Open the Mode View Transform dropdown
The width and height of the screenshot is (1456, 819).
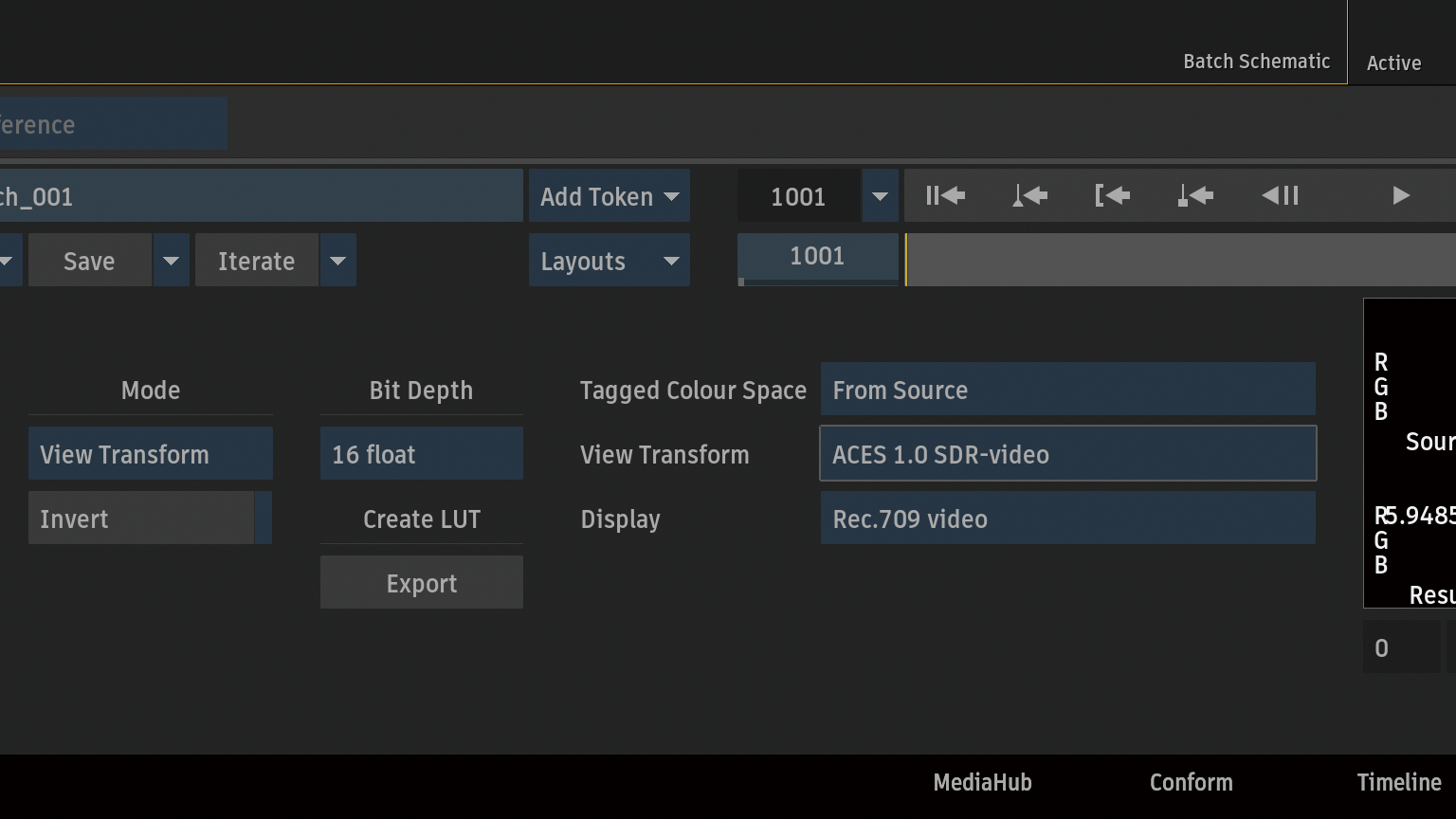[x=151, y=454]
